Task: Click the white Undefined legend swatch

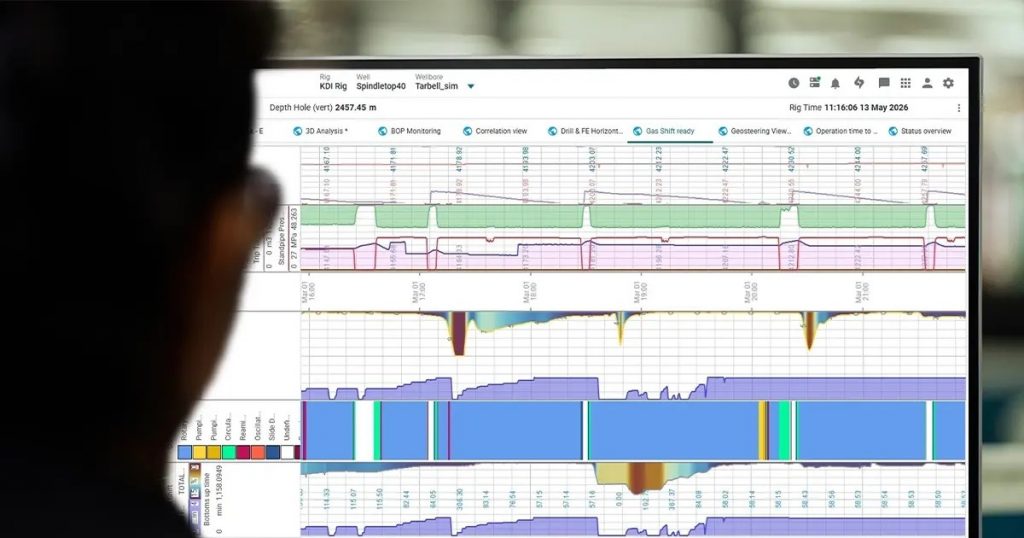Action: pyautogui.click(x=287, y=452)
